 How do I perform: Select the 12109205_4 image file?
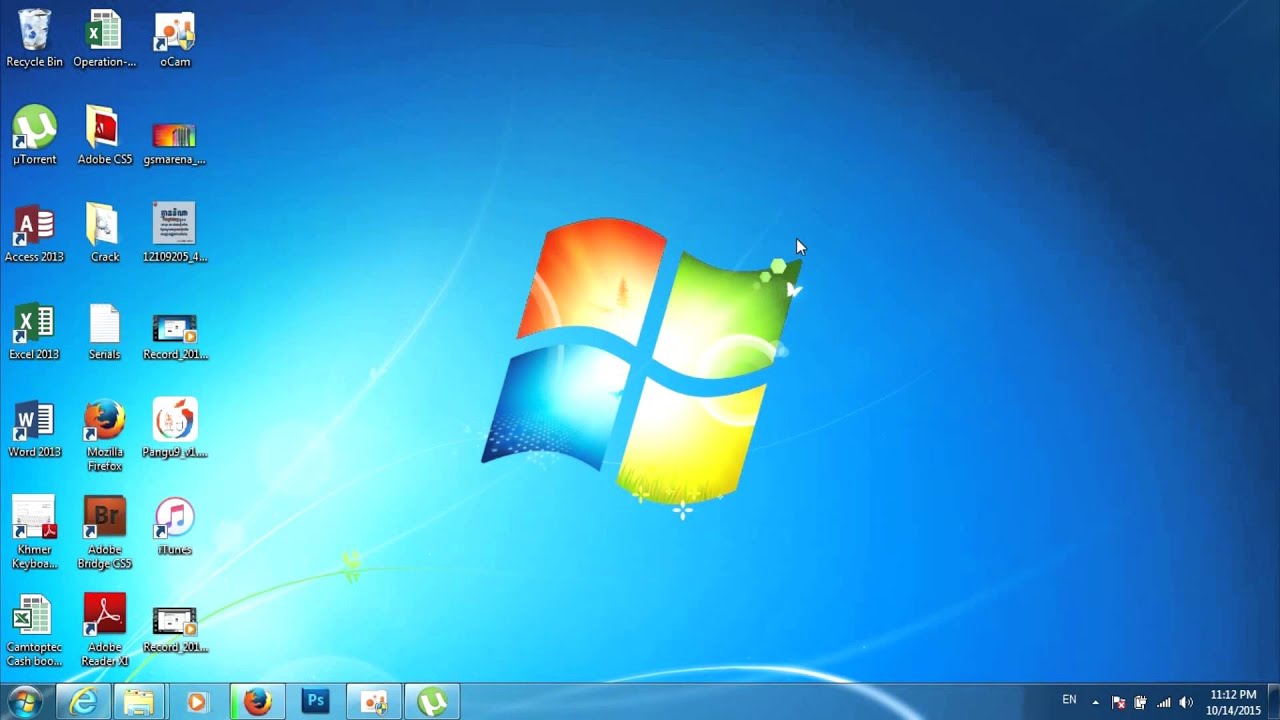(175, 233)
